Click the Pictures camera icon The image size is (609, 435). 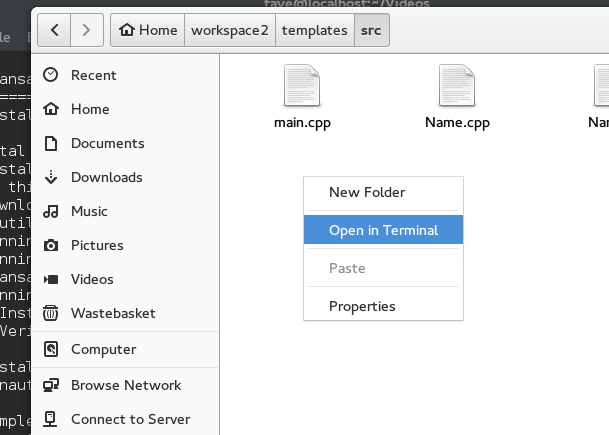click(x=51, y=245)
